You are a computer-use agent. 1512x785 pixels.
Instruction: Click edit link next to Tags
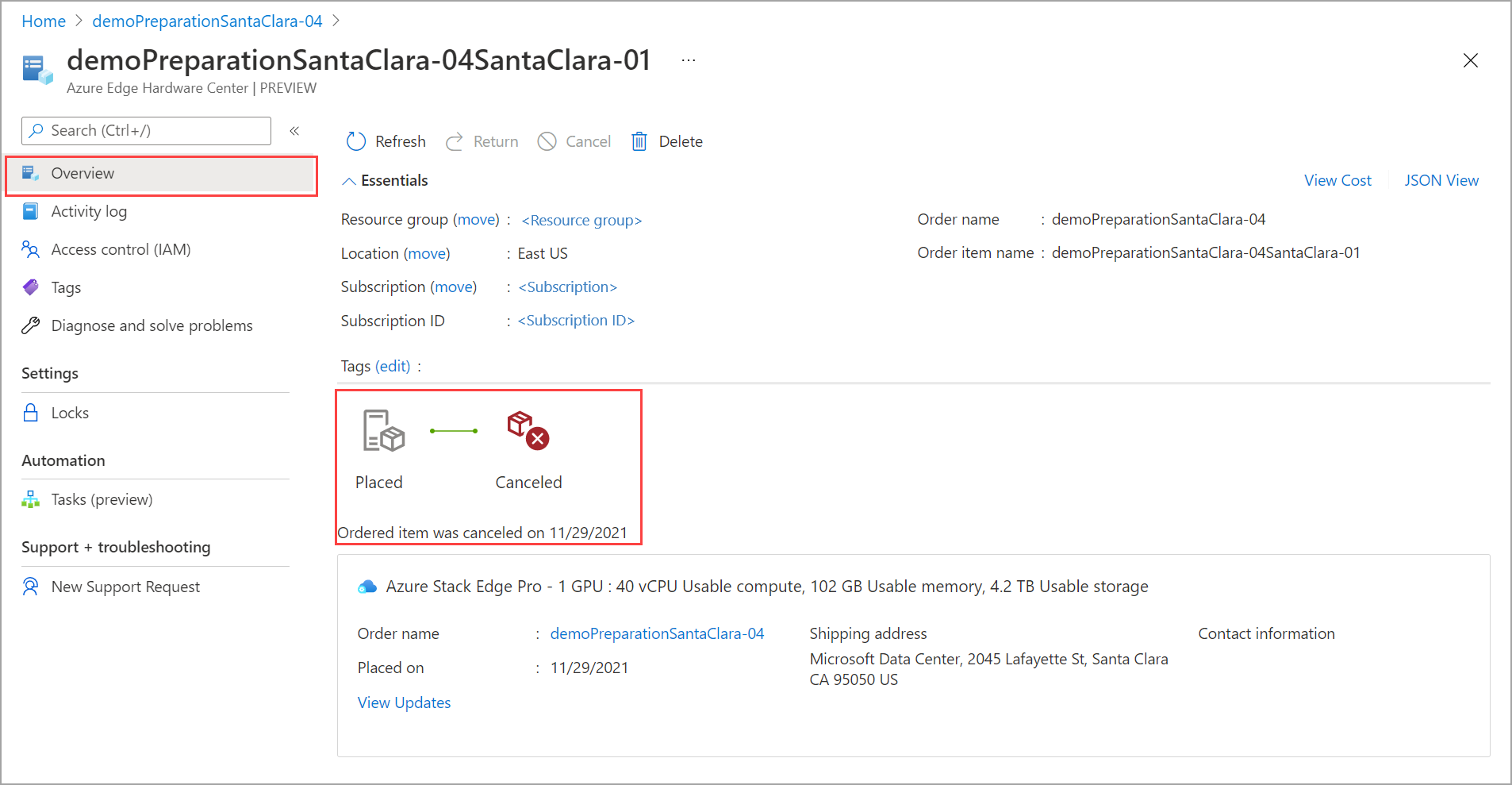click(393, 366)
